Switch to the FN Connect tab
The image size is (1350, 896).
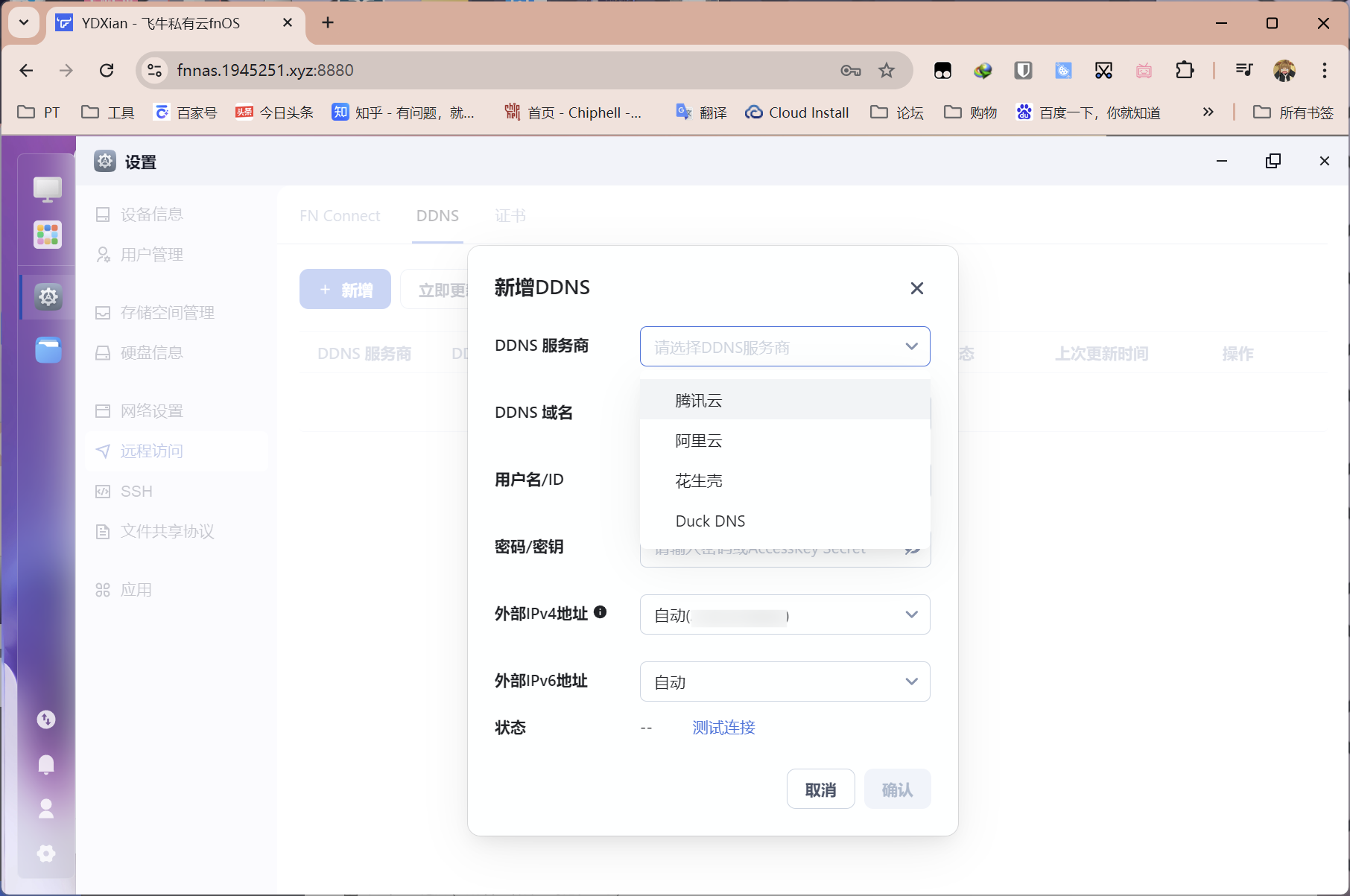(340, 216)
